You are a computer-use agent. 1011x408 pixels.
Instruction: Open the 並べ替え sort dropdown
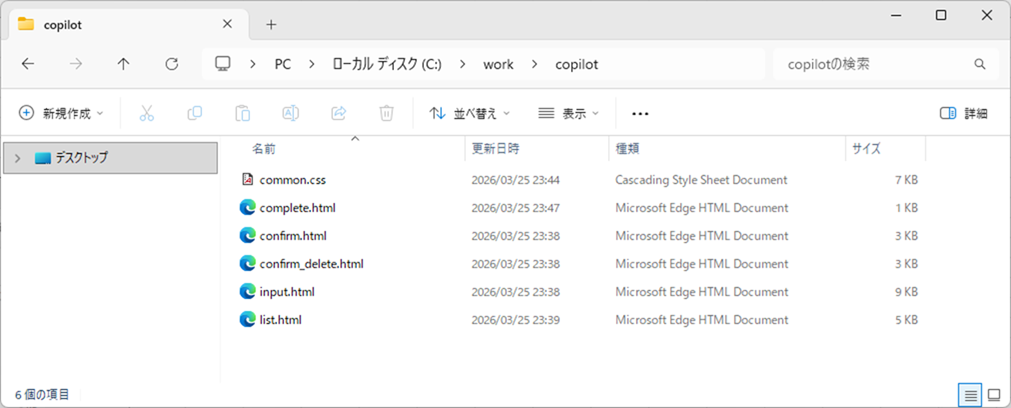pyautogui.click(x=470, y=113)
